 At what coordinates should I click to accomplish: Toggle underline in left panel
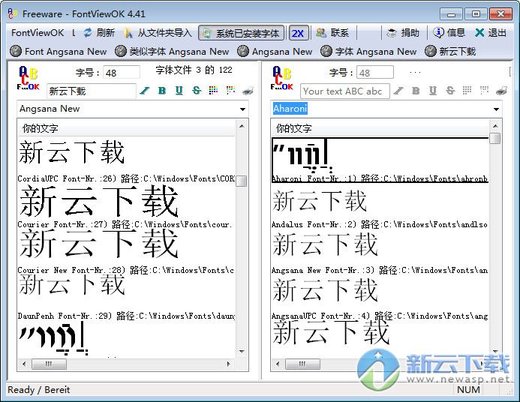coord(179,91)
